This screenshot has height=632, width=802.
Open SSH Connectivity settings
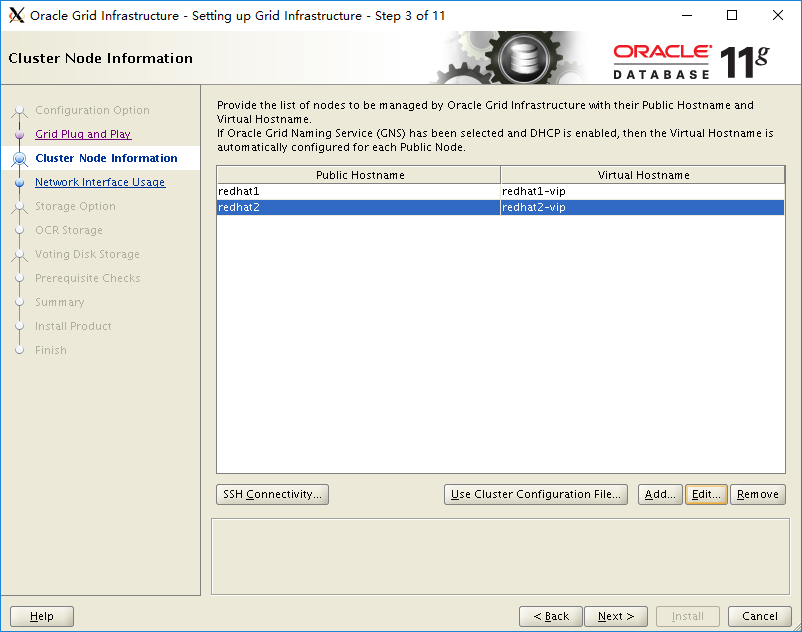pyautogui.click(x=272, y=494)
